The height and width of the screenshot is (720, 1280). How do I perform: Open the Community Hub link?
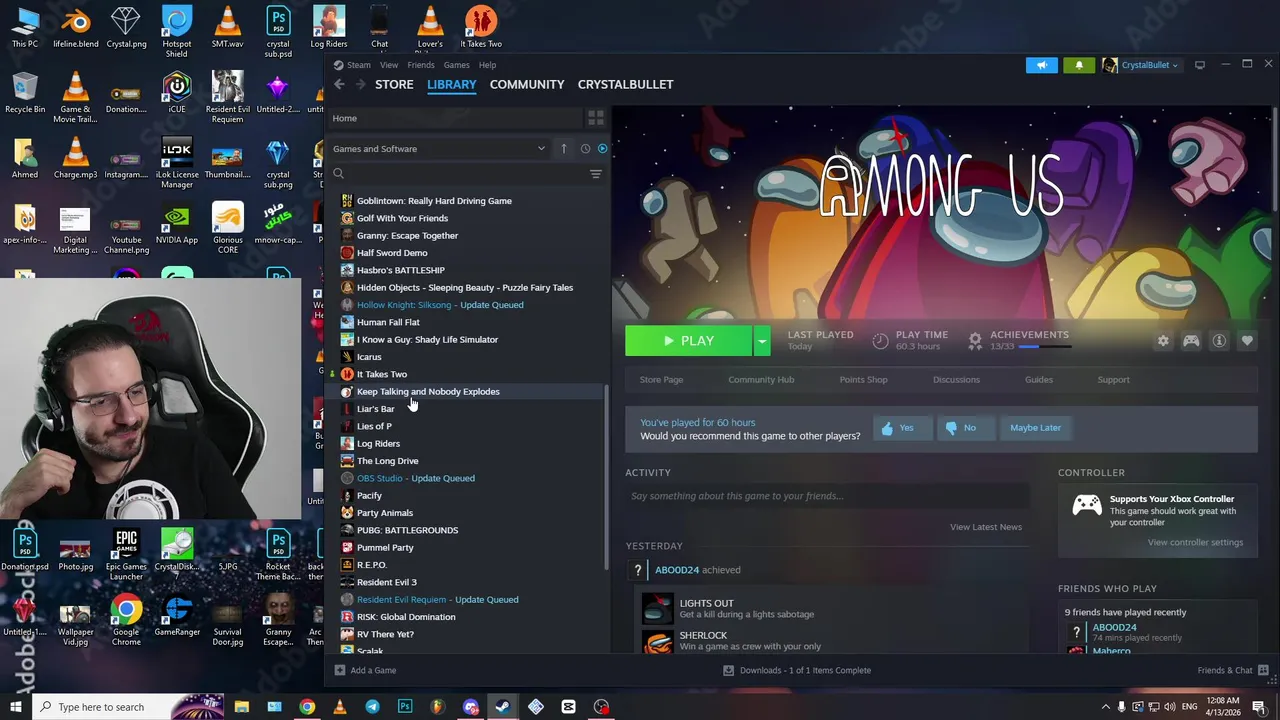761,380
